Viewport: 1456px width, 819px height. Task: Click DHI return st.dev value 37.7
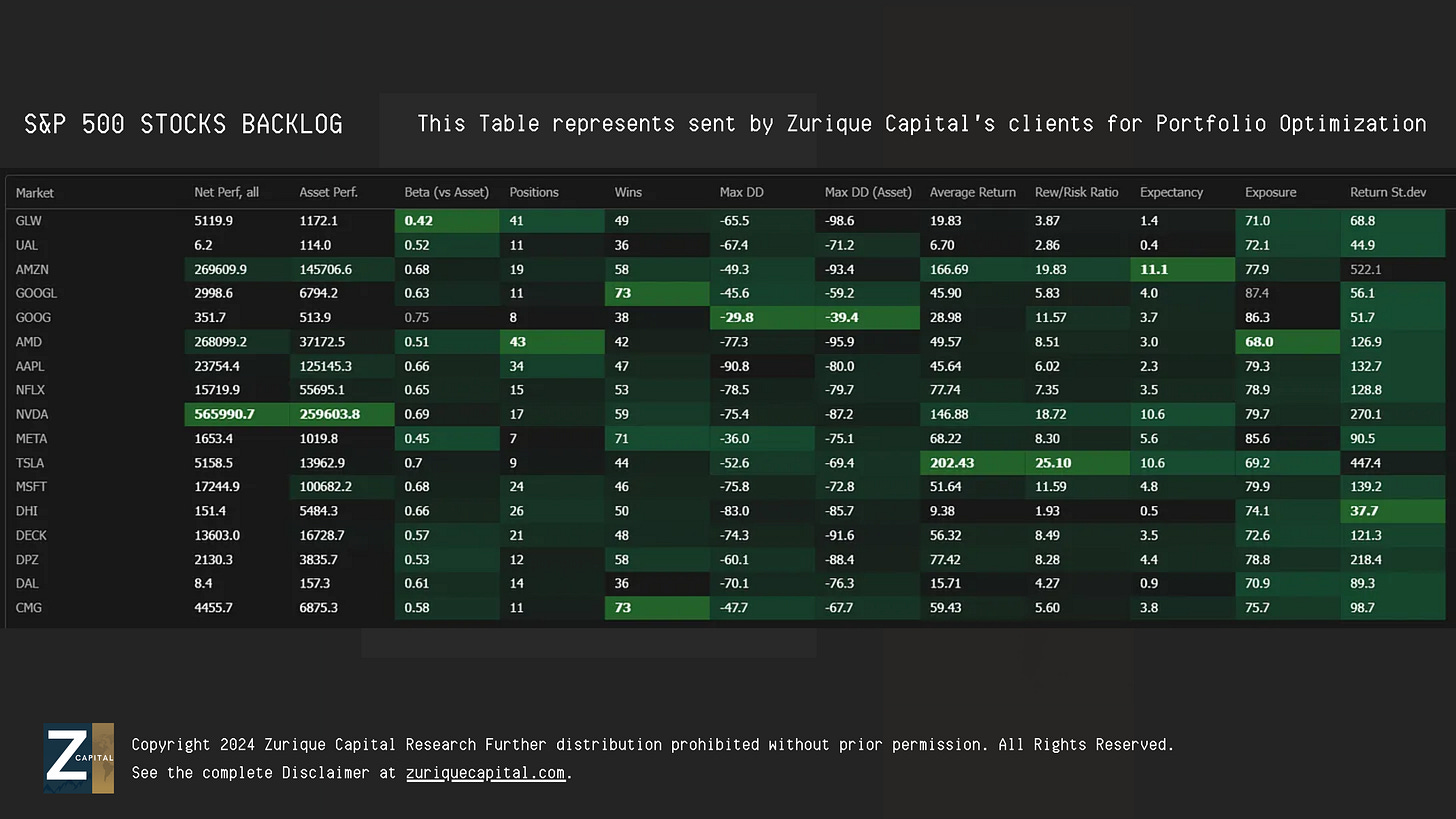pos(1363,511)
